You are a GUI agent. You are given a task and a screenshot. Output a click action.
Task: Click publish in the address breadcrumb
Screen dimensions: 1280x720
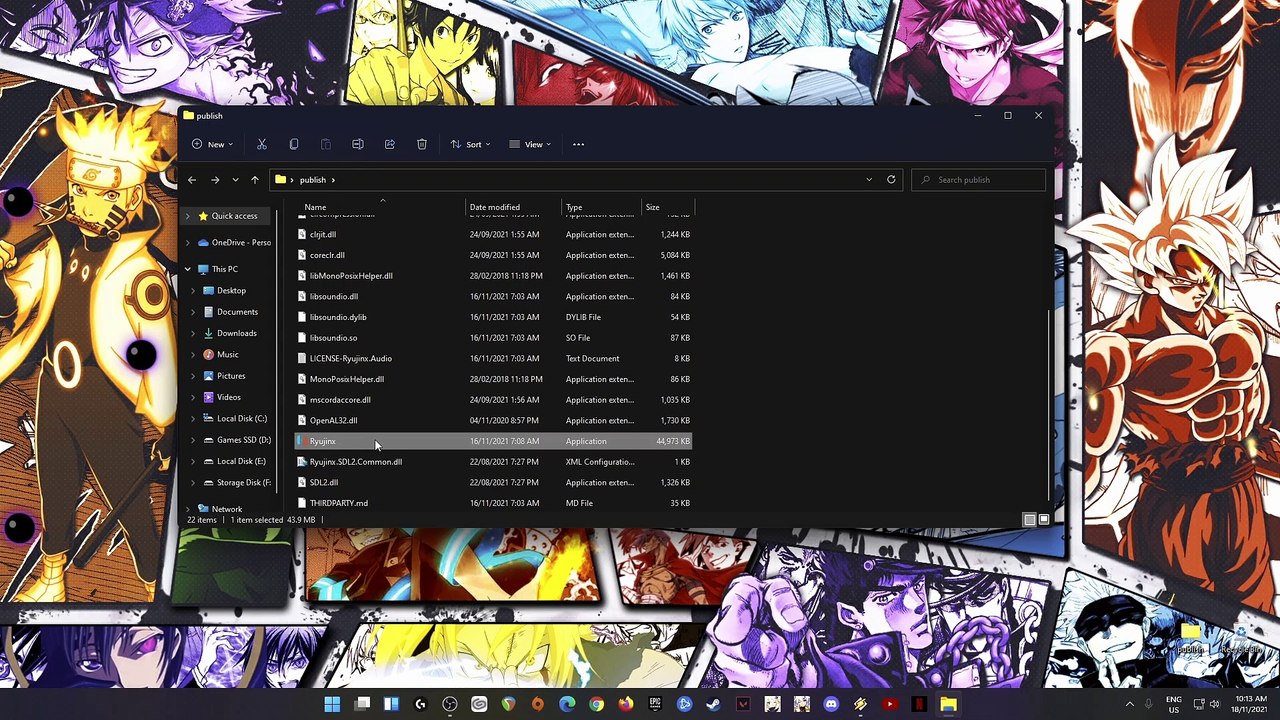pyautogui.click(x=313, y=180)
